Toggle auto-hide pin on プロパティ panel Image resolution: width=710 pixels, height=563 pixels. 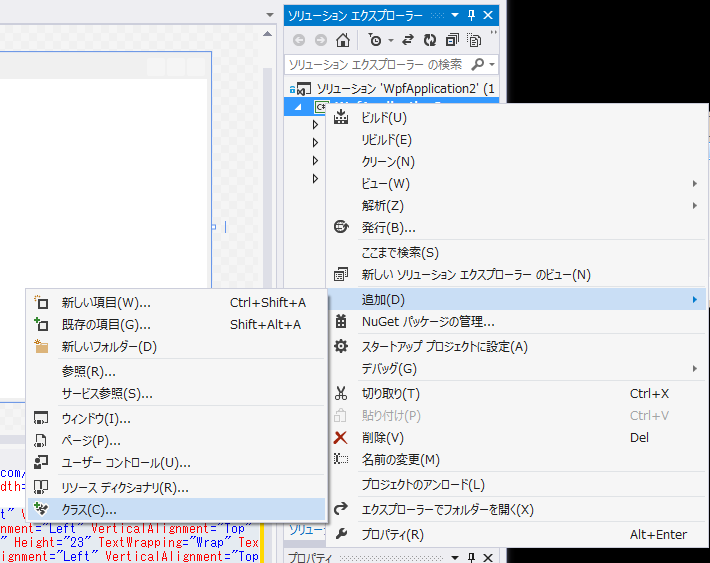click(471, 557)
